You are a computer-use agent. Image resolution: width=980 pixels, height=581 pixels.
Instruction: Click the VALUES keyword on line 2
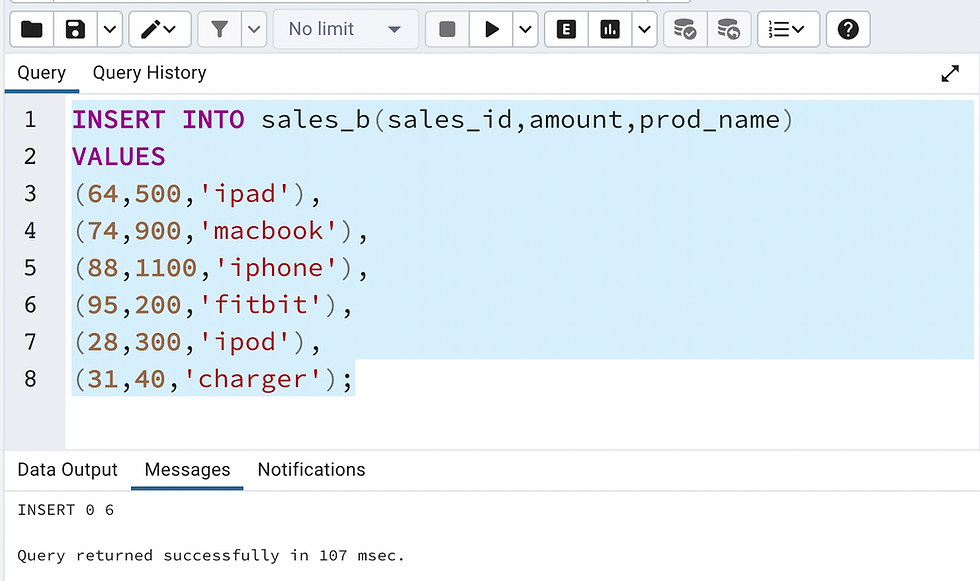coord(119,157)
